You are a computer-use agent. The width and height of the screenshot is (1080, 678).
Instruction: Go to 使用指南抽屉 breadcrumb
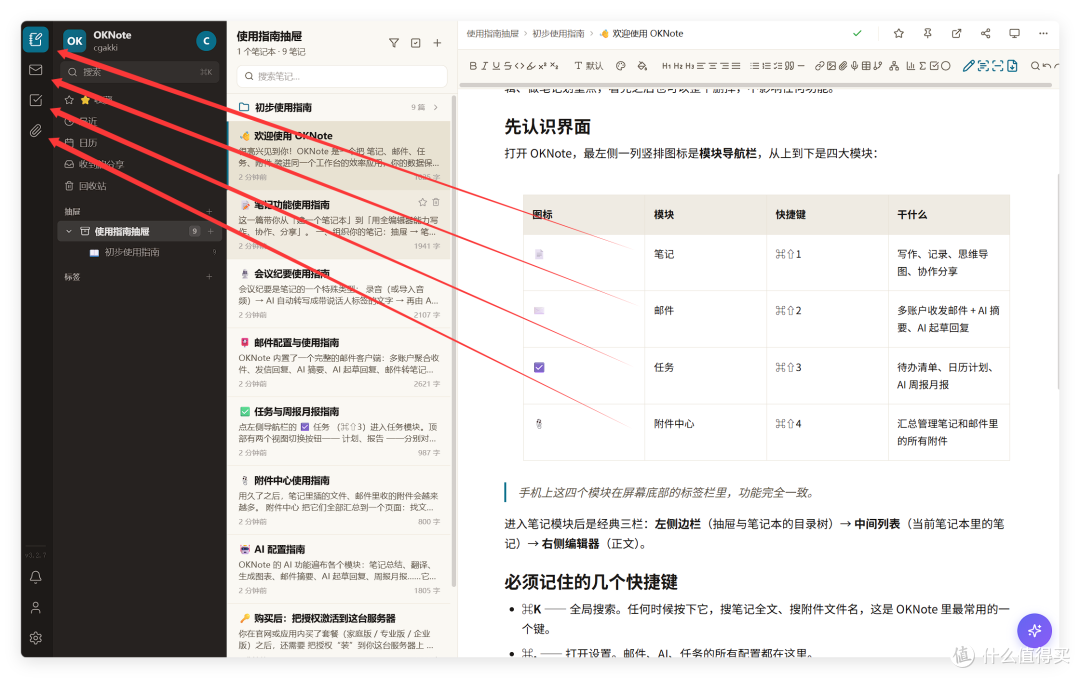click(492, 33)
